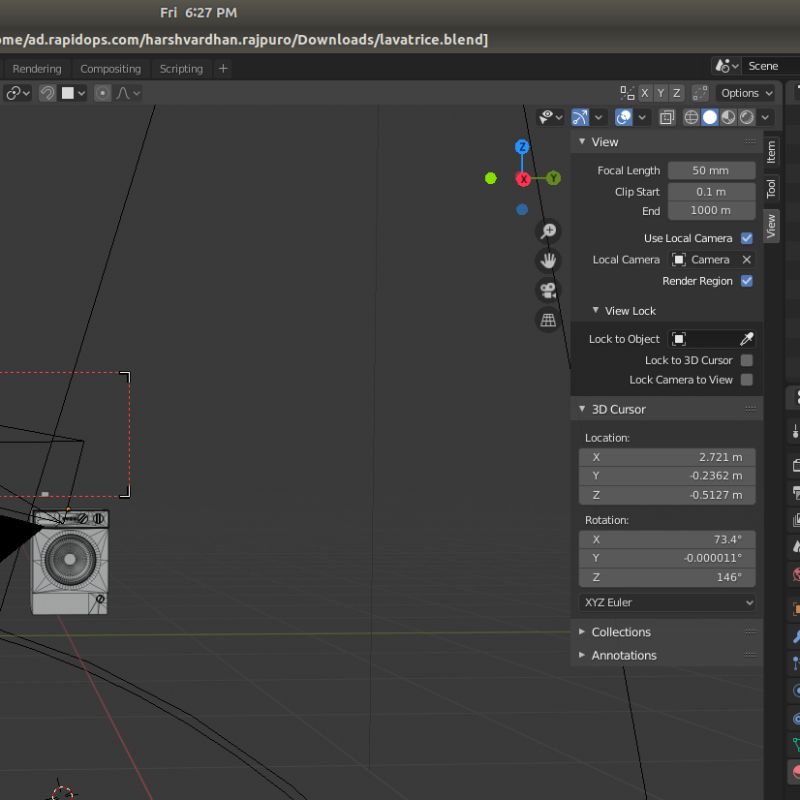Switch to Scripting workspace tab
The image size is (800, 800).
(181, 69)
